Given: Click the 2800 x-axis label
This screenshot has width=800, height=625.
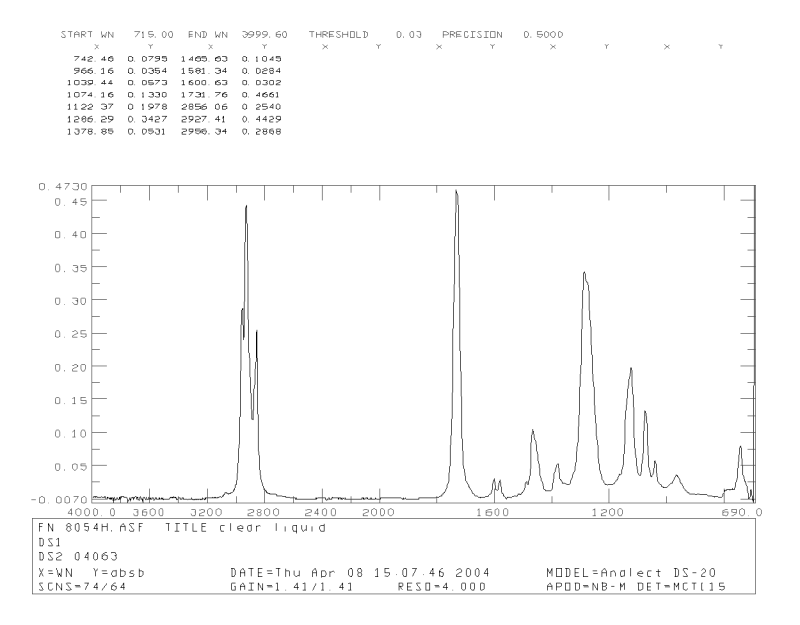Looking at the screenshot, I should 264,512.
